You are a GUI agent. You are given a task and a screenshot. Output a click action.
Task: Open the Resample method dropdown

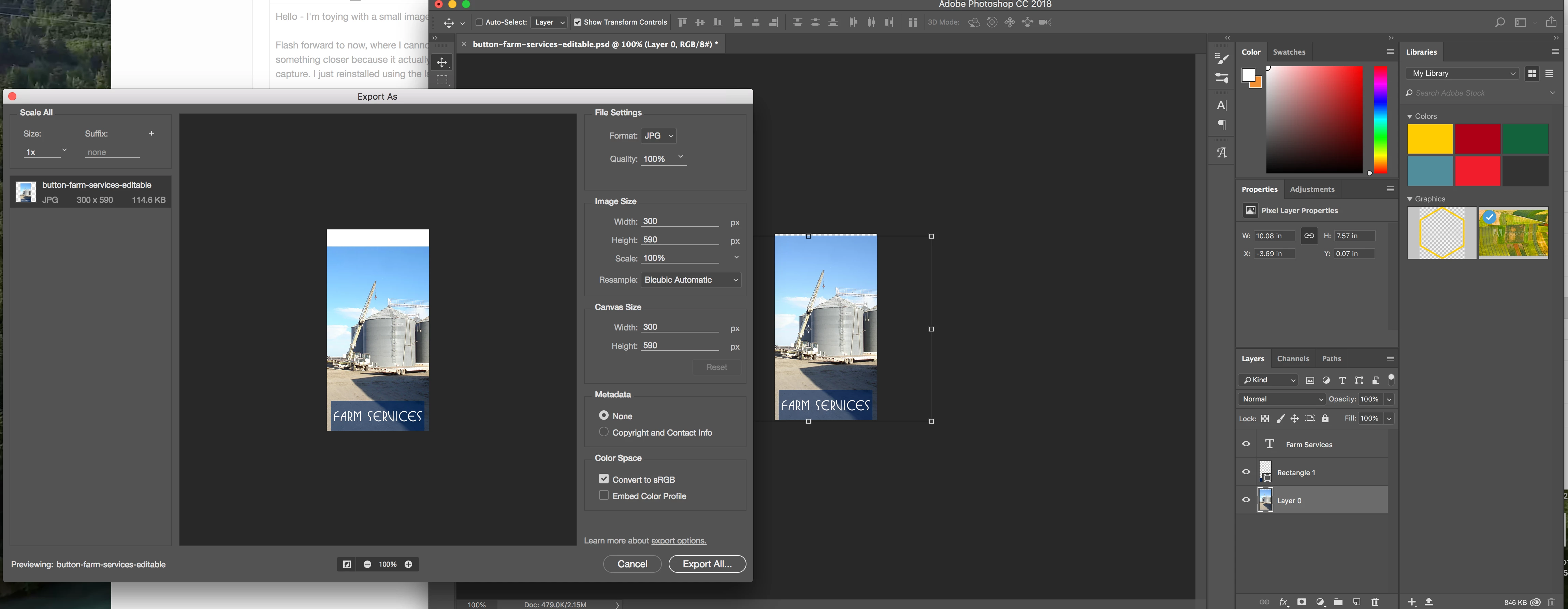coord(691,280)
